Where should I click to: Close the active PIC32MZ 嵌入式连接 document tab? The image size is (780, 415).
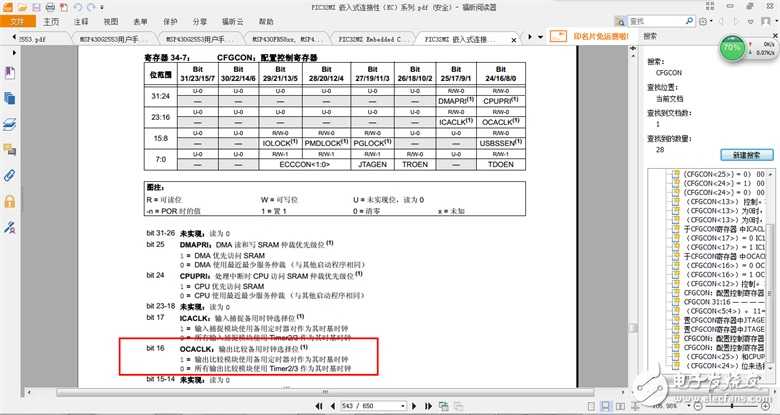(x=514, y=39)
